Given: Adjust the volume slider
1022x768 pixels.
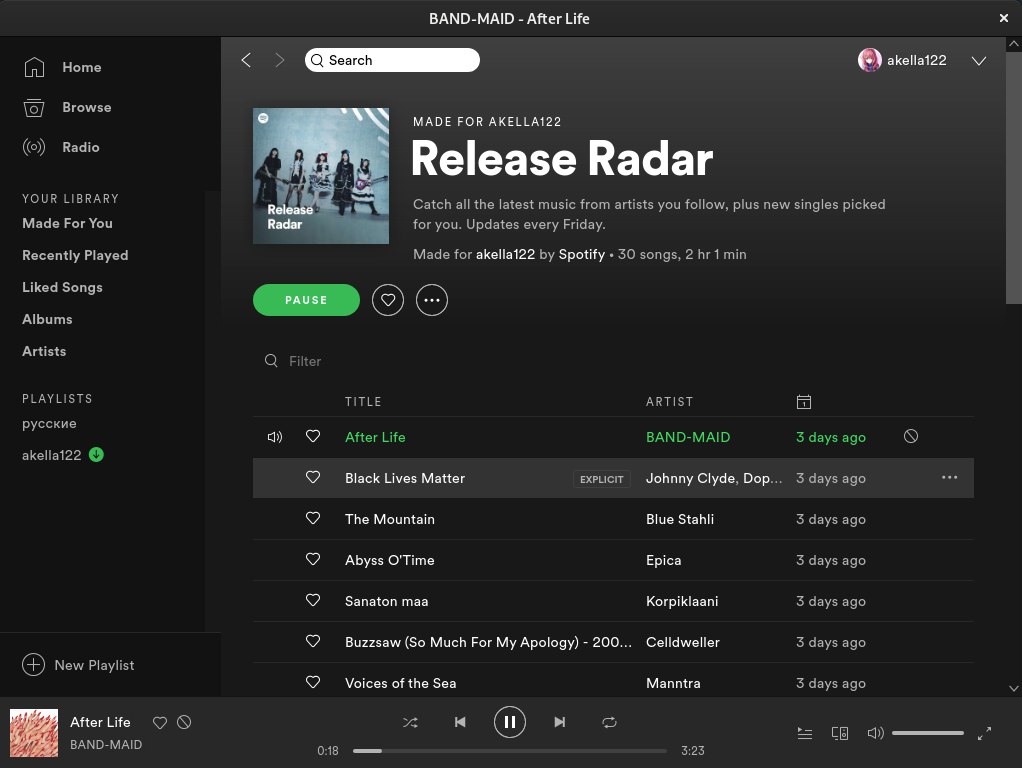Looking at the screenshot, I should tap(927, 733).
